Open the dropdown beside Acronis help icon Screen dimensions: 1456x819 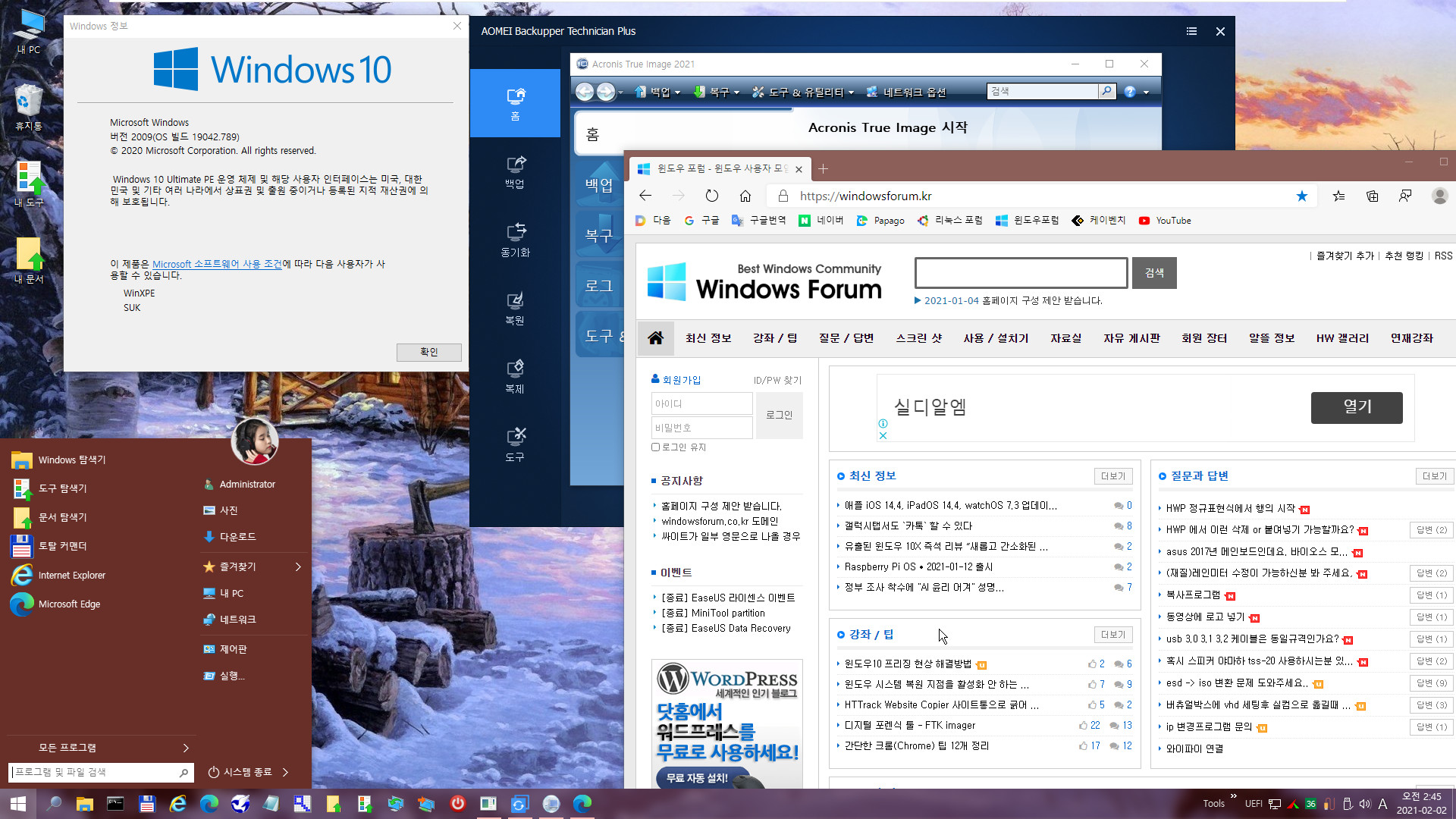[1146, 93]
